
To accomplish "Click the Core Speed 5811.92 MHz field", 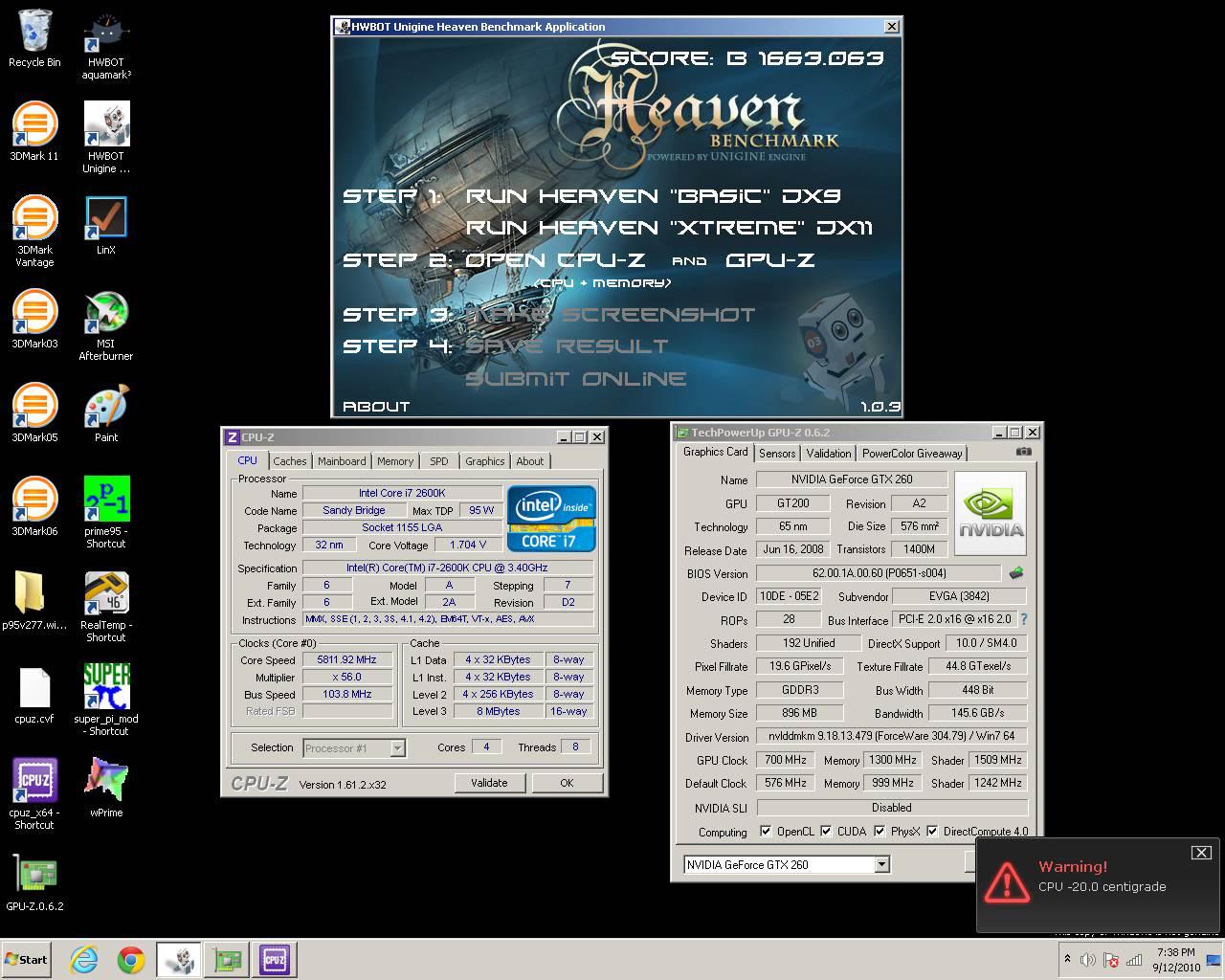I will click(347, 660).
